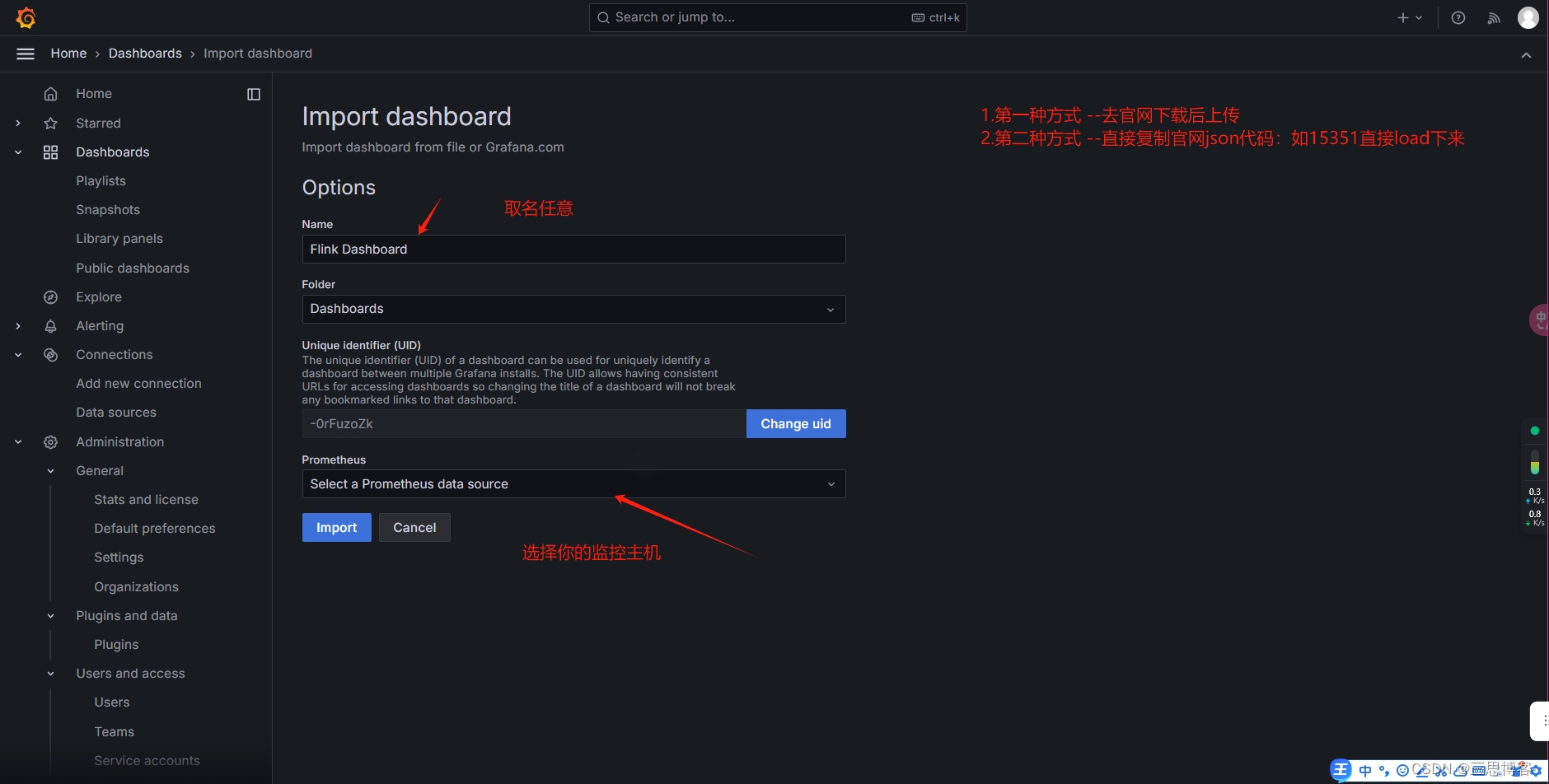
Task: Open Data sources in sidebar
Action: pyautogui.click(x=116, y=413)
